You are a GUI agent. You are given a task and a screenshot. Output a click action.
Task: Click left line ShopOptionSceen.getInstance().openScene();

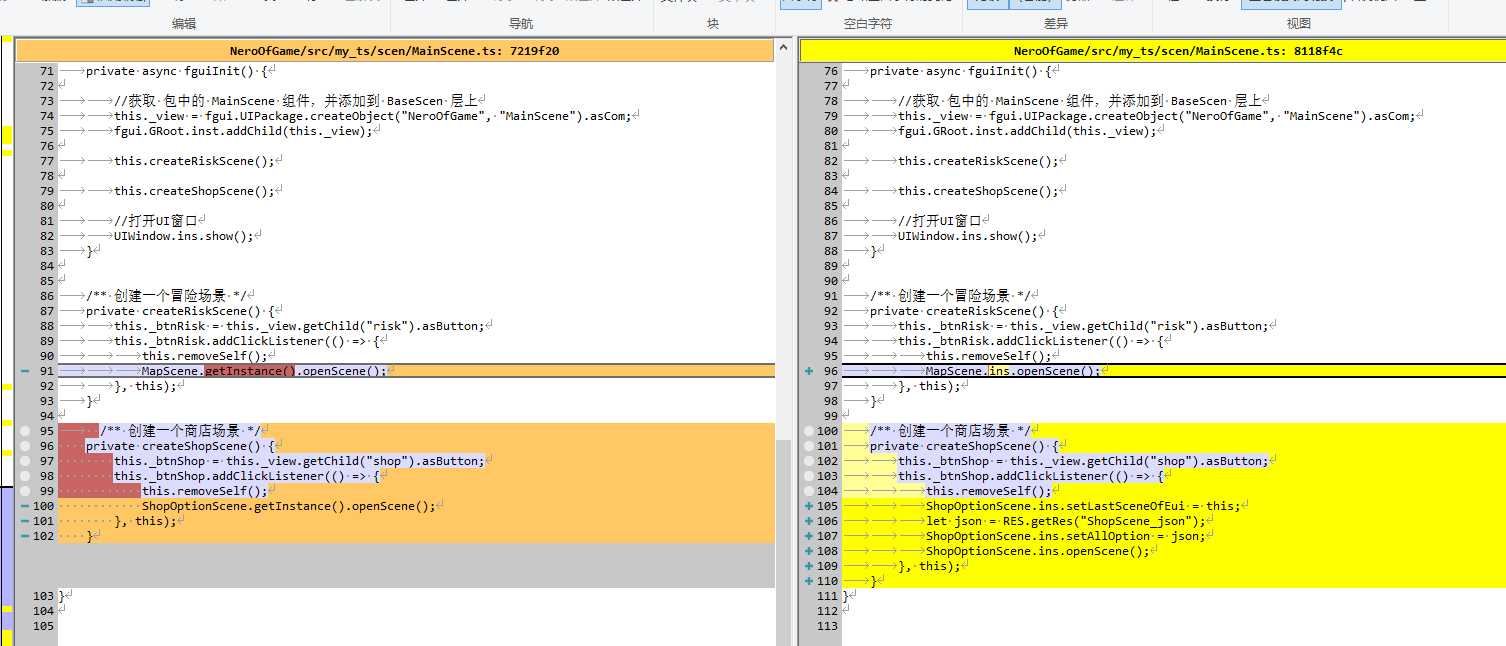coord(289,506)
